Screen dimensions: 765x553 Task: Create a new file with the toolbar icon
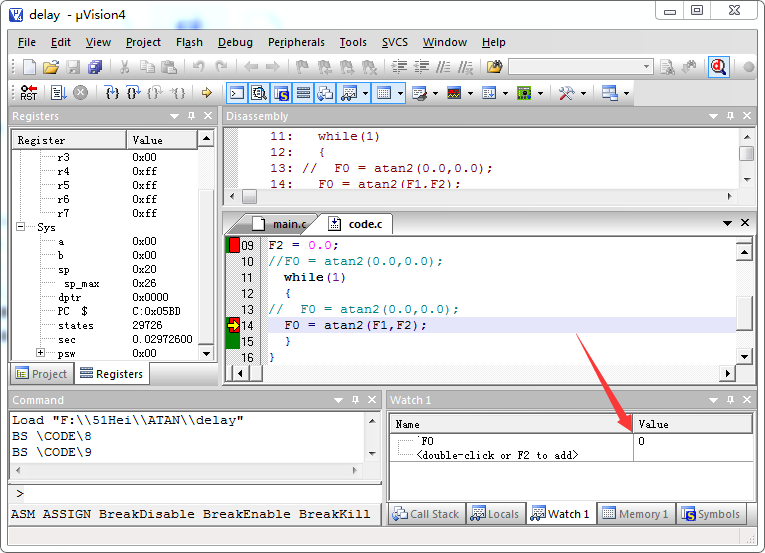[29, 67]
